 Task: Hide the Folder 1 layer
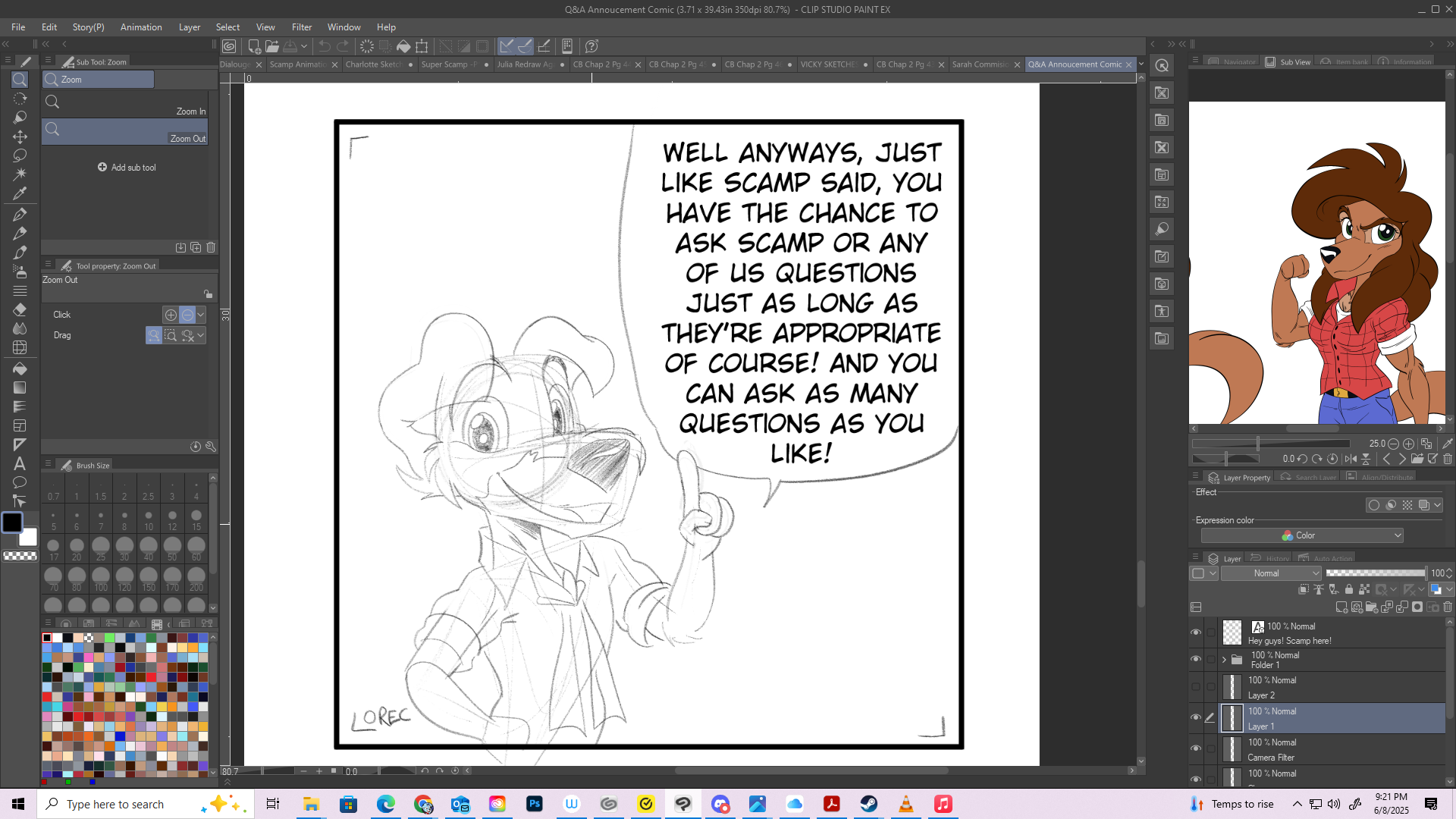(1196, 659)
